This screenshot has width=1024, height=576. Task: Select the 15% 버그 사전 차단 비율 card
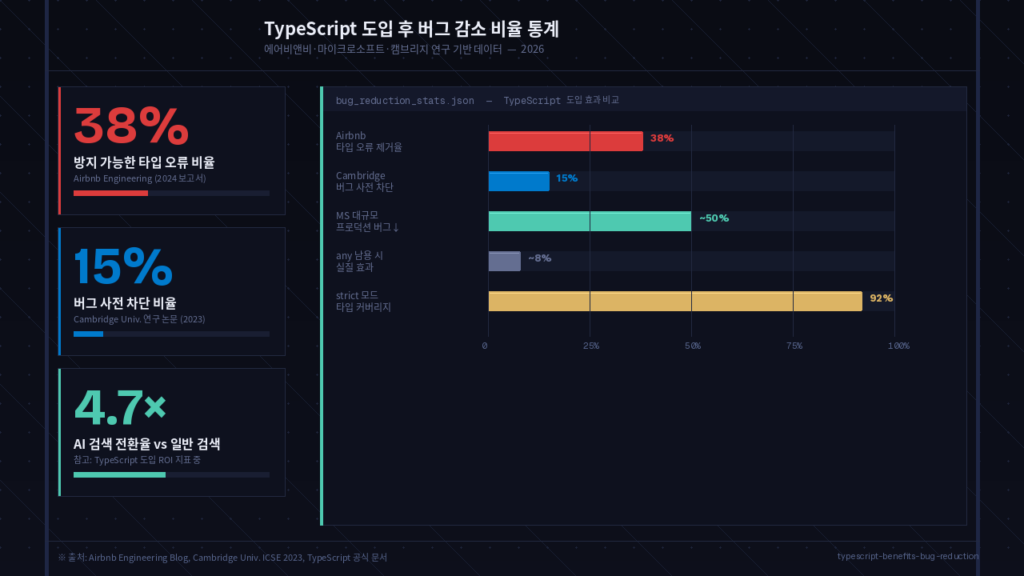point(171,290)
